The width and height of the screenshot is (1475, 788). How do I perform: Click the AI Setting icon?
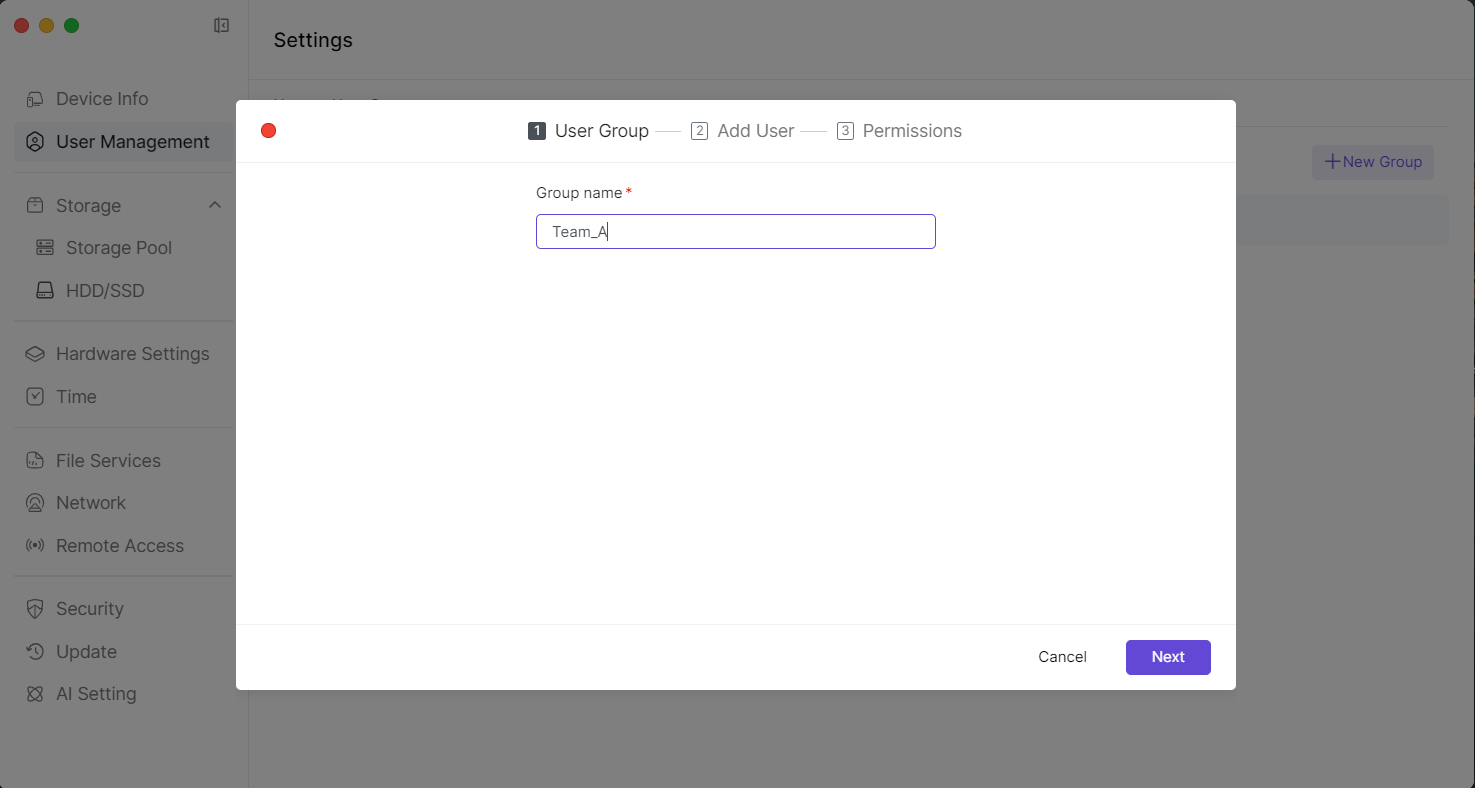pos(35,694)
